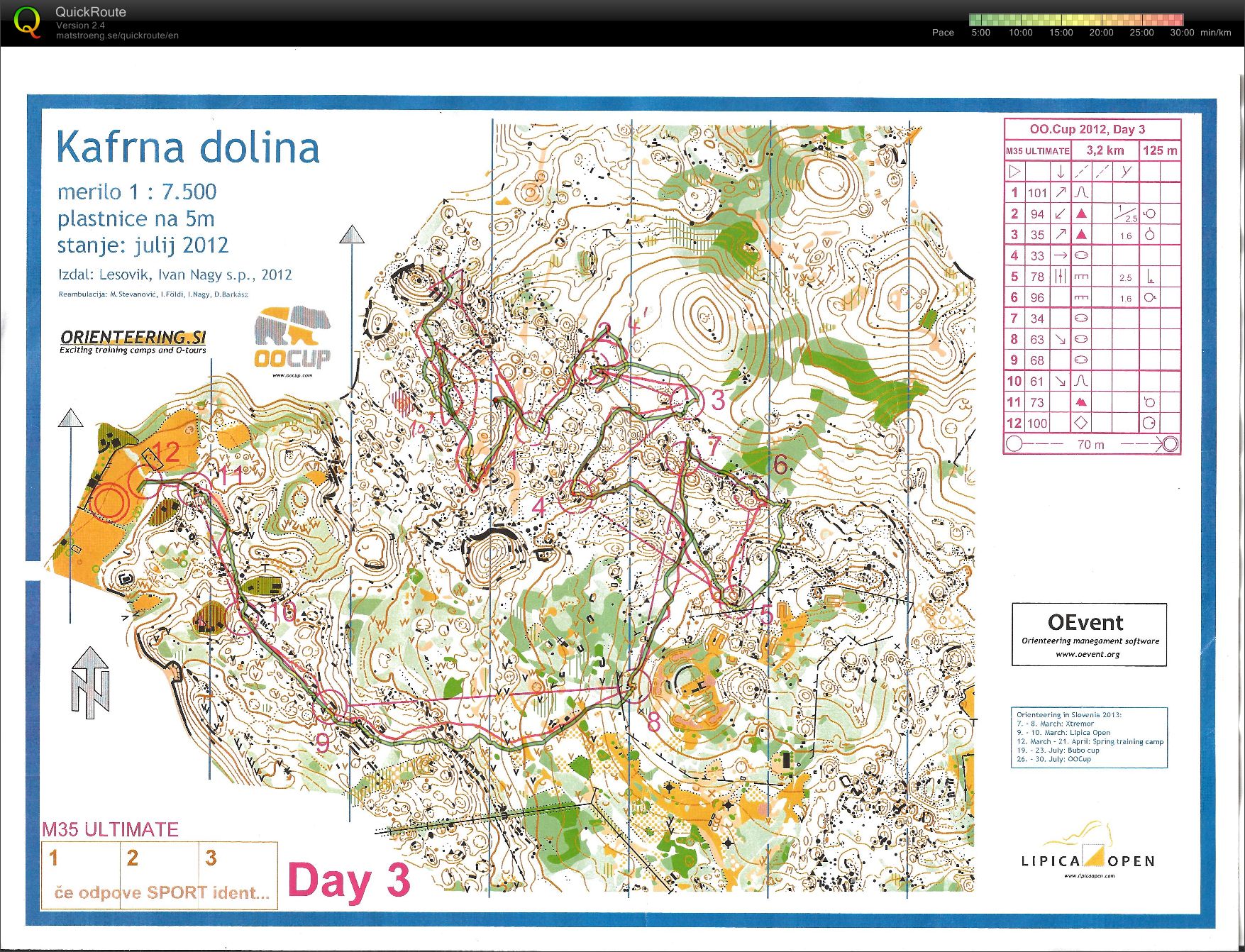Click the OOcup bear logo

click(292, 339)
